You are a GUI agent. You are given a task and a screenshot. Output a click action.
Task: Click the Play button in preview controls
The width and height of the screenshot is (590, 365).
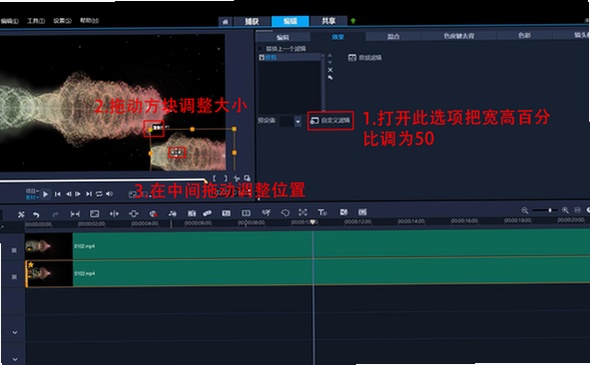[x=45, y=194]
